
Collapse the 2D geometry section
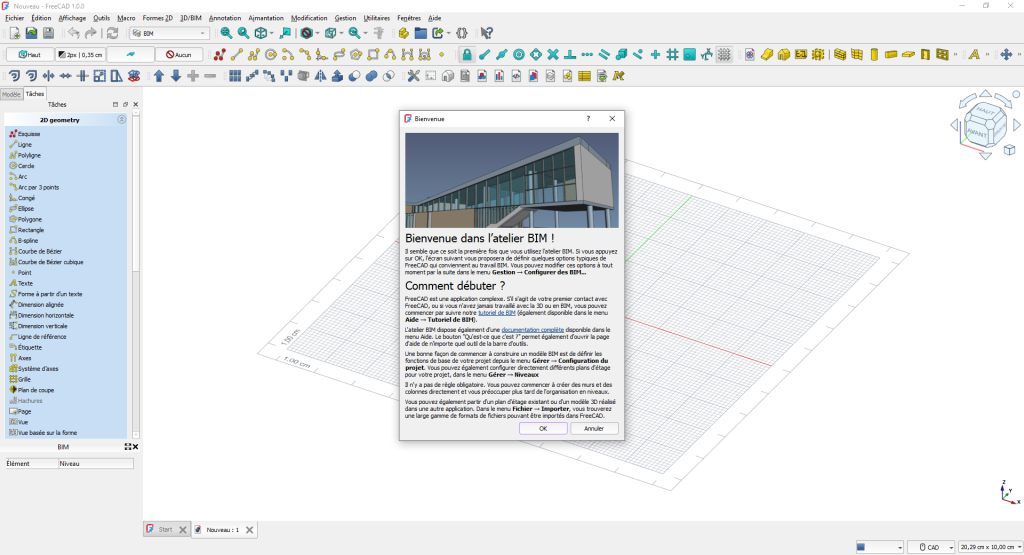(121, 120)
